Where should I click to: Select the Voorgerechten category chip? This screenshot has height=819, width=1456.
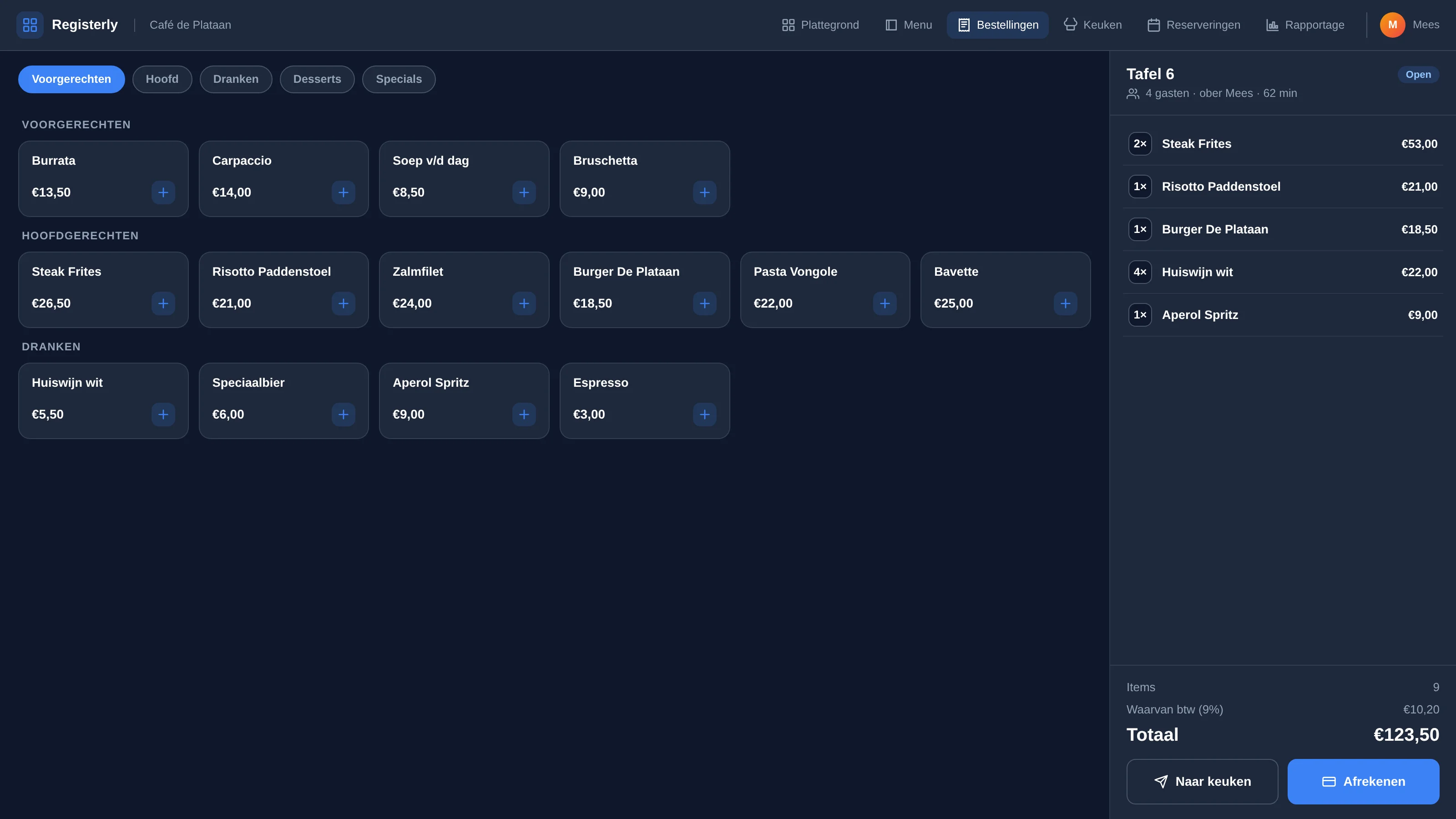[x=71, y=79]
